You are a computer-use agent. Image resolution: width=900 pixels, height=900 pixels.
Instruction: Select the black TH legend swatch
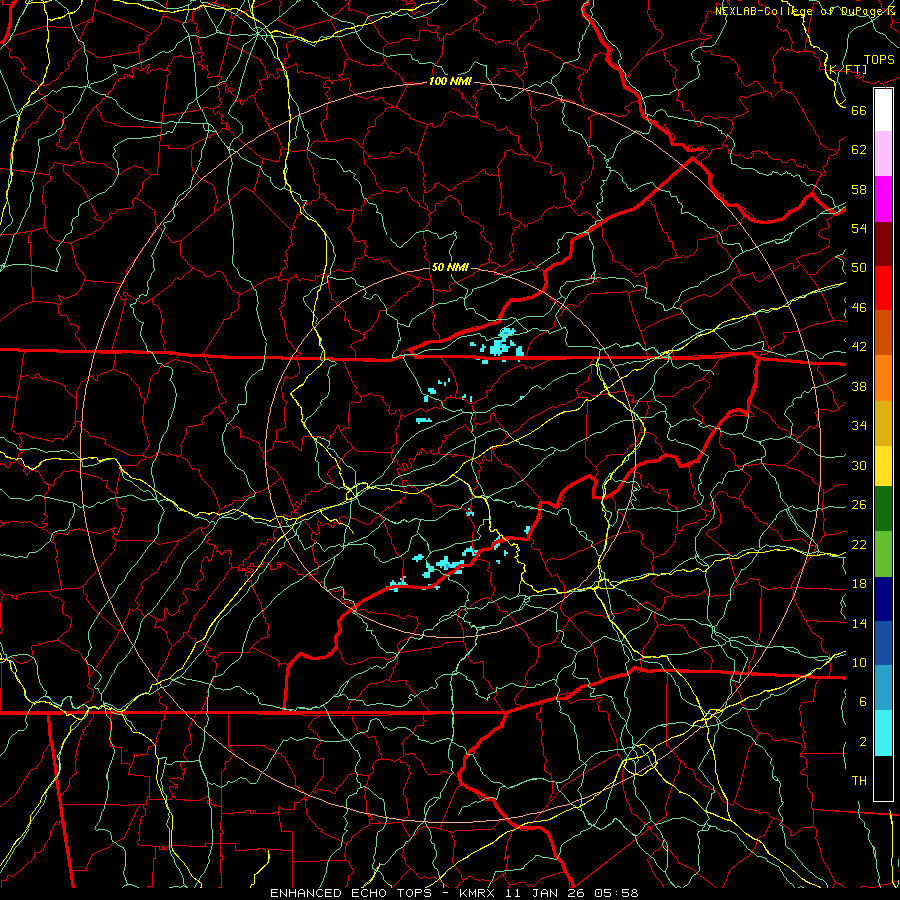[x=883, y=778]
